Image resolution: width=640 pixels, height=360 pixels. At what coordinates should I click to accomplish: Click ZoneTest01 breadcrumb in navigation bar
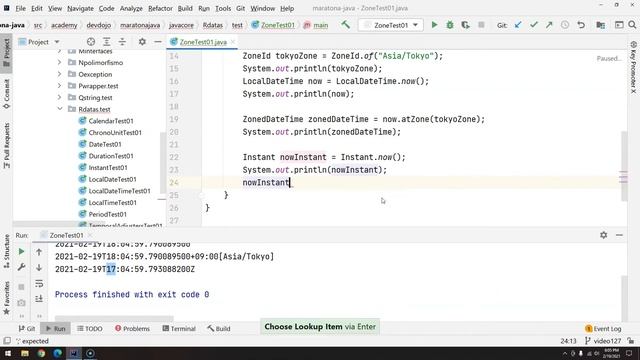[273, 25]
